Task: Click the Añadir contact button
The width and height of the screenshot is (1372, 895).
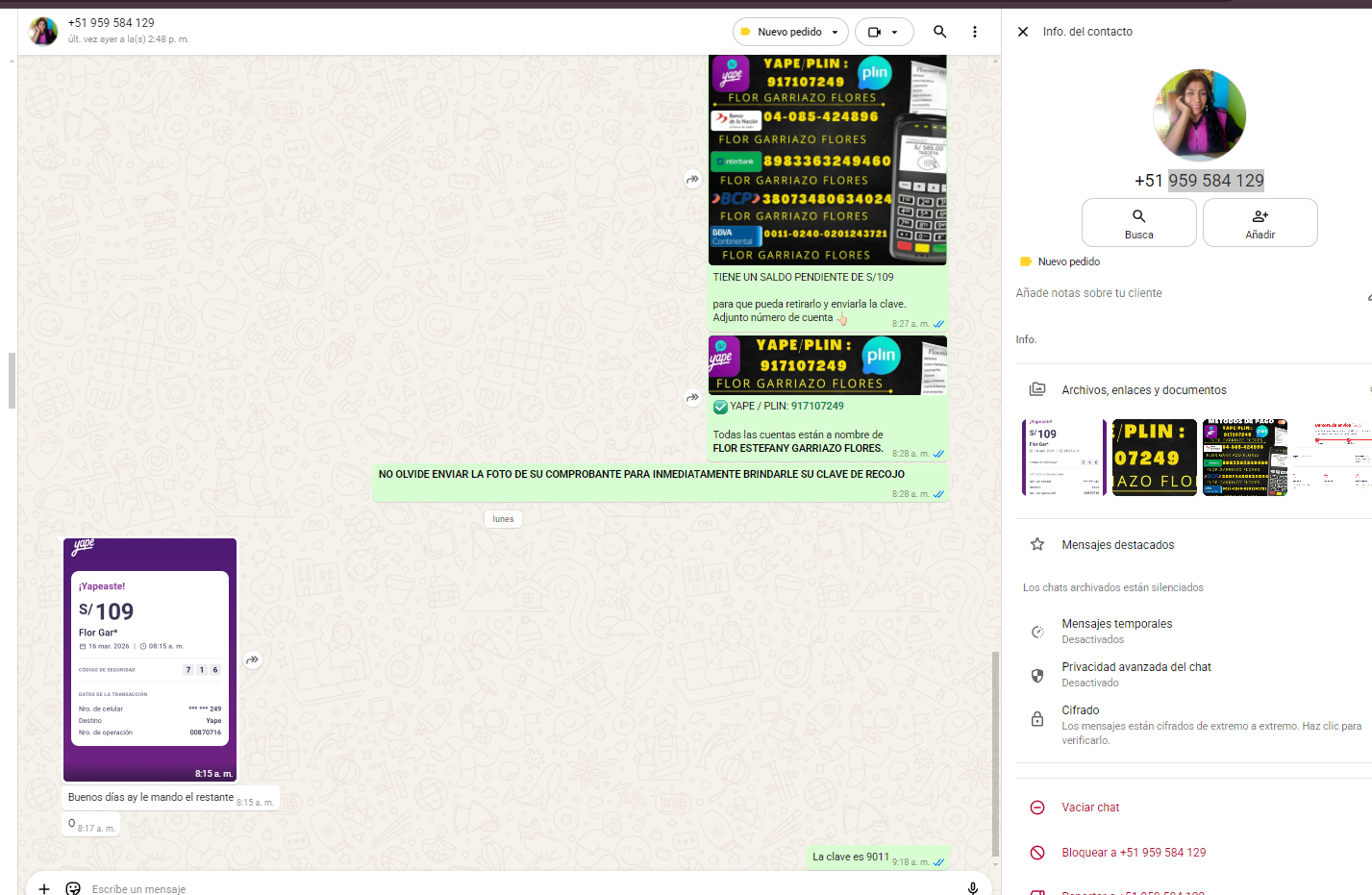Action: [1260, 223]
